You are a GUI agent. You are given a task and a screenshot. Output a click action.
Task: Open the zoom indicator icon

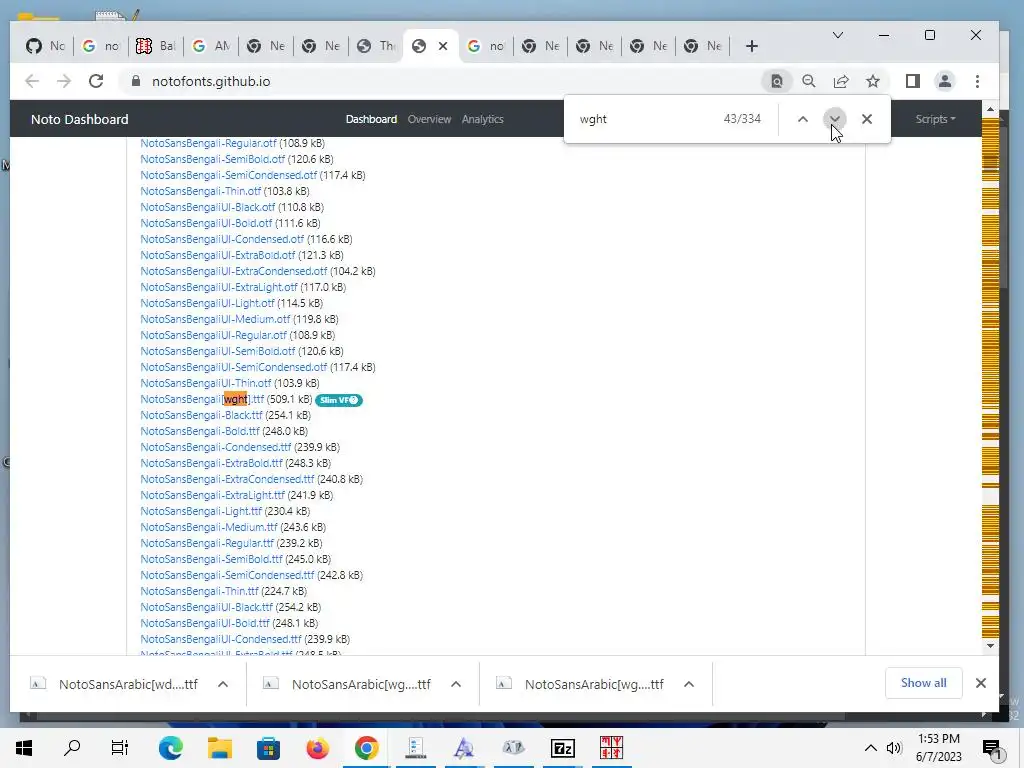tap(808, 81)
